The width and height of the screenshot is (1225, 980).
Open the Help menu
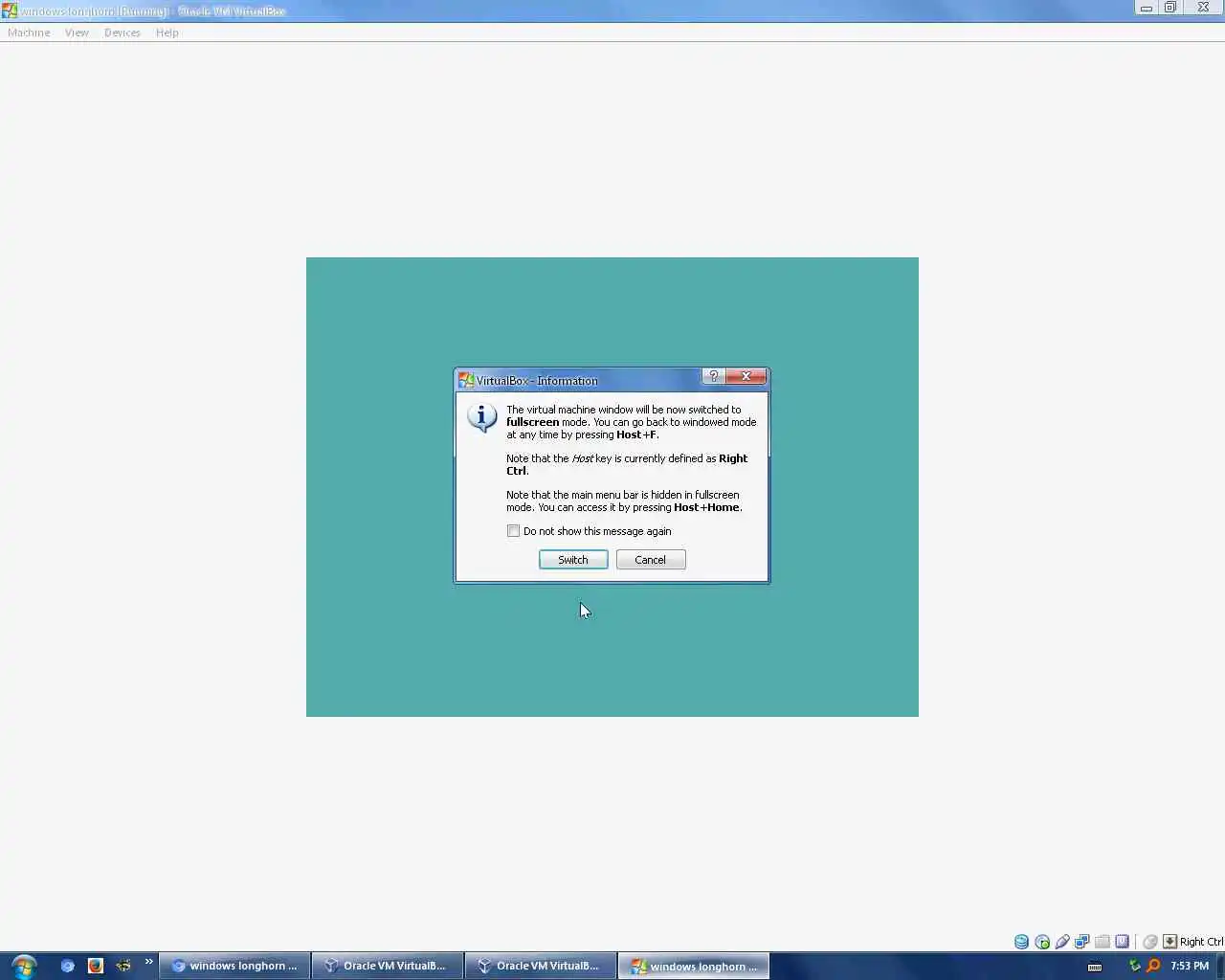click(x=167, y=33)
